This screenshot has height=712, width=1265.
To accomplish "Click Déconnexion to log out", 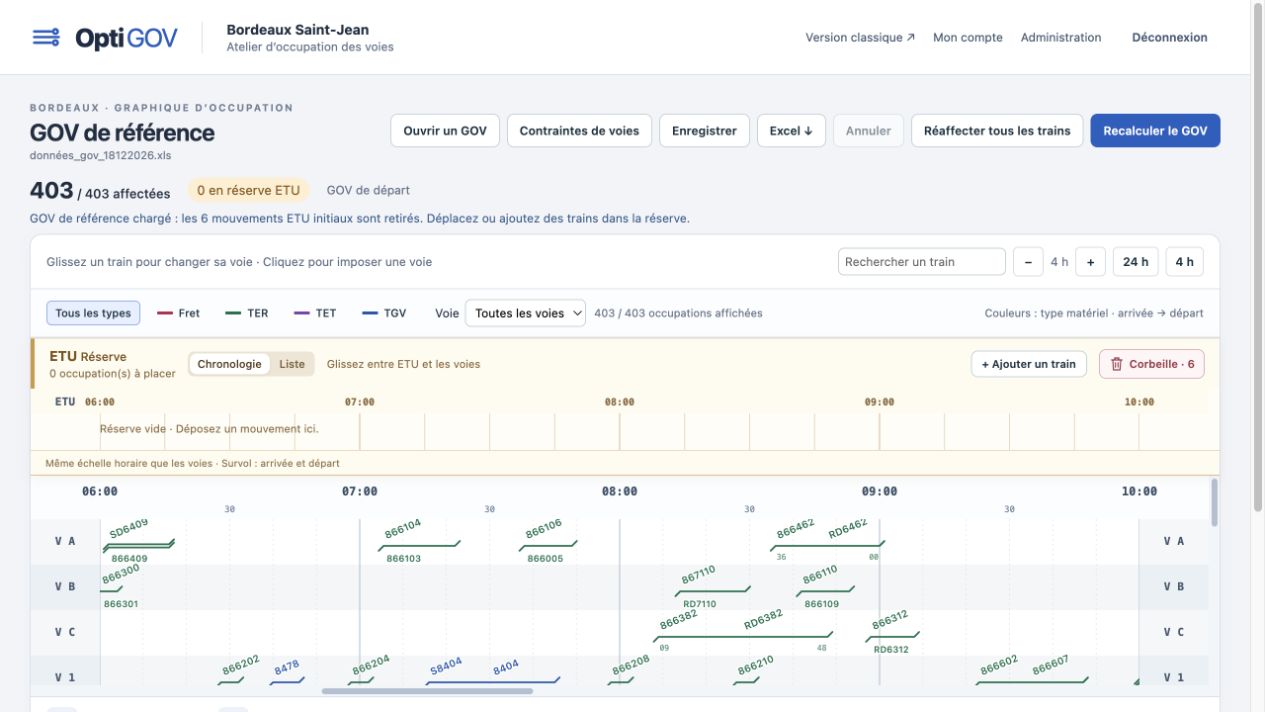I will [x=1170, y=38].
